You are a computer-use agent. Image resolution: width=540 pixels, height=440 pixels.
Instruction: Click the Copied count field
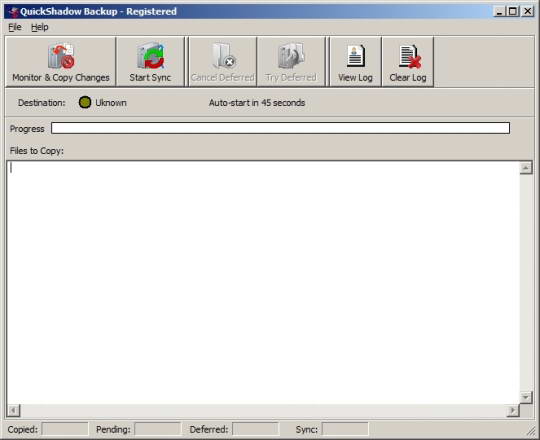[x=65, y=429]
